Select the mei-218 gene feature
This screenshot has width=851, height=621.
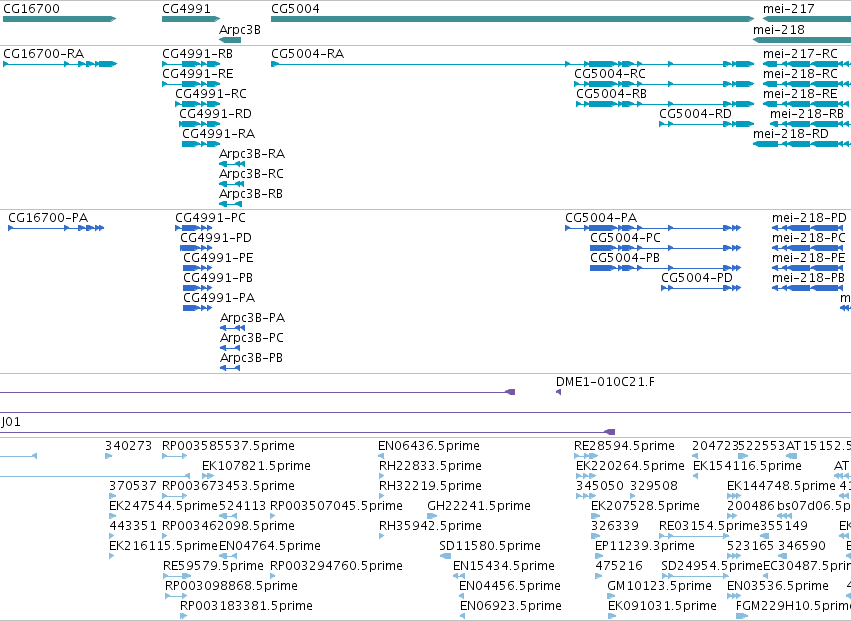tap(802, 40)
